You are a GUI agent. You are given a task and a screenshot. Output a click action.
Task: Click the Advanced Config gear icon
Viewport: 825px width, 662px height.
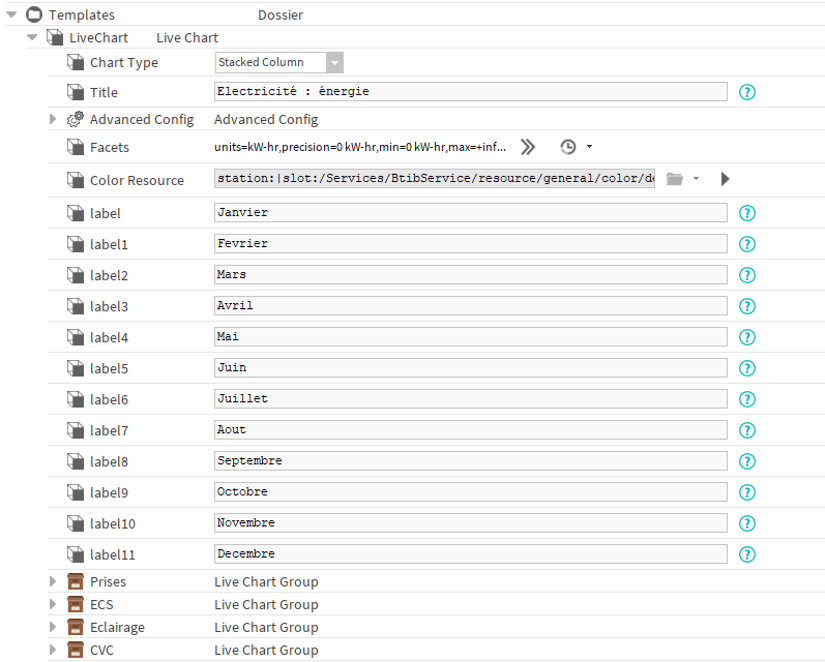(75, 119)
